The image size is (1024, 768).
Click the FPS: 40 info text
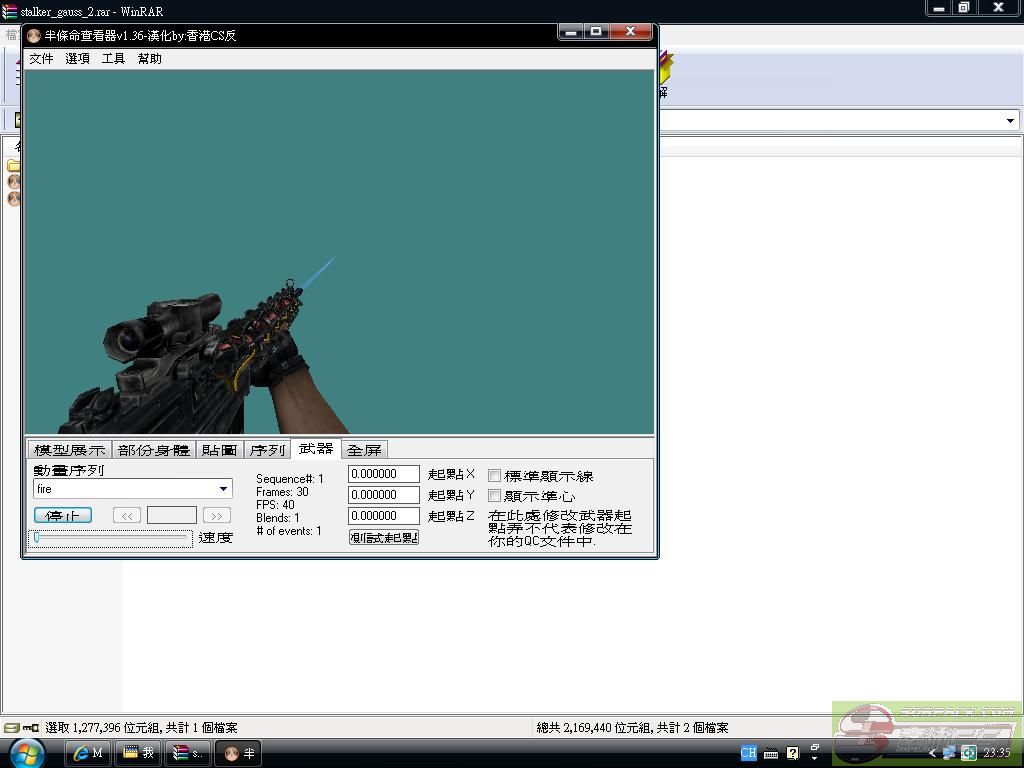point(275,505)
